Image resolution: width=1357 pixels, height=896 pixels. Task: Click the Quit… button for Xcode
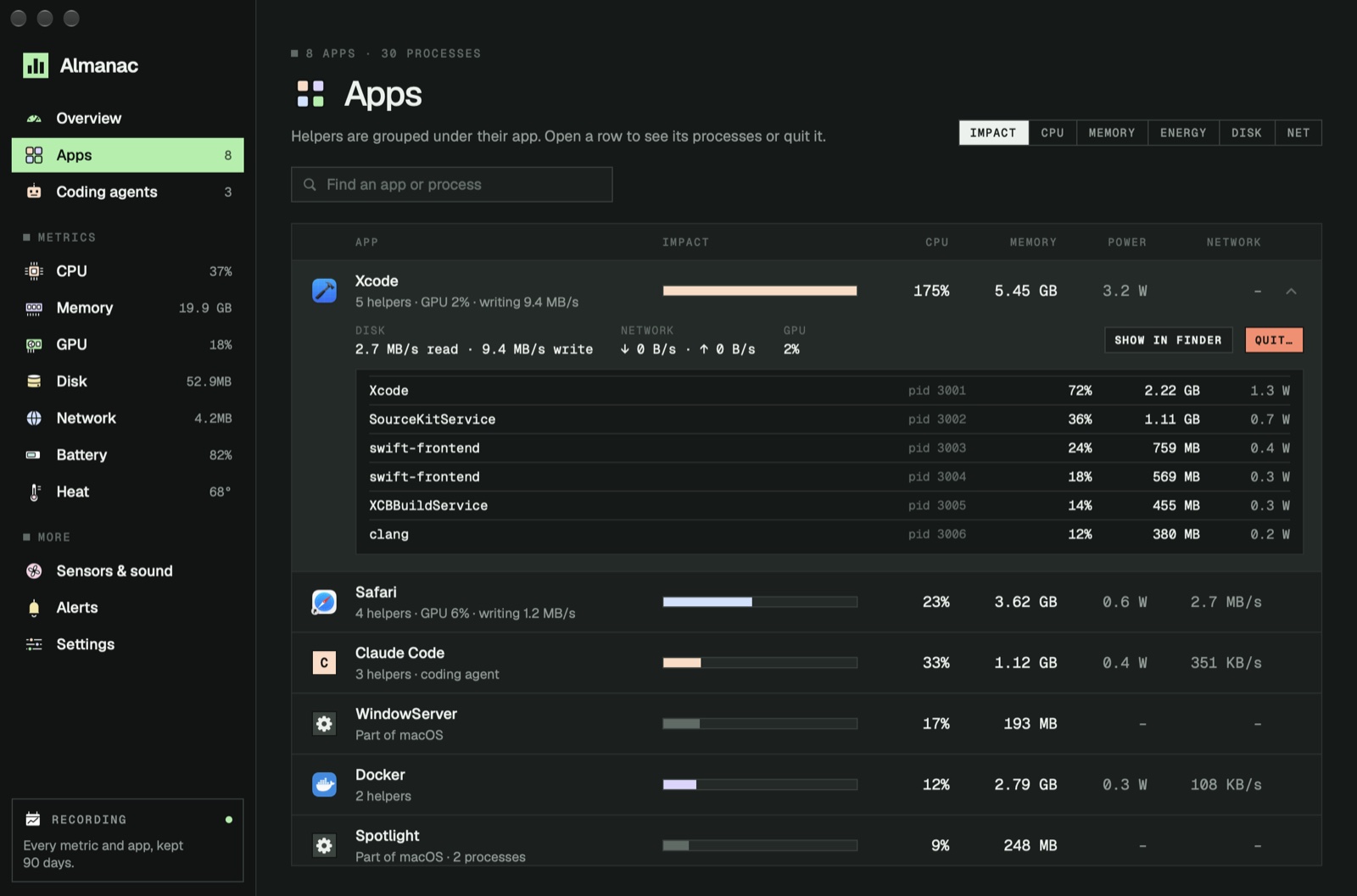1274,340
